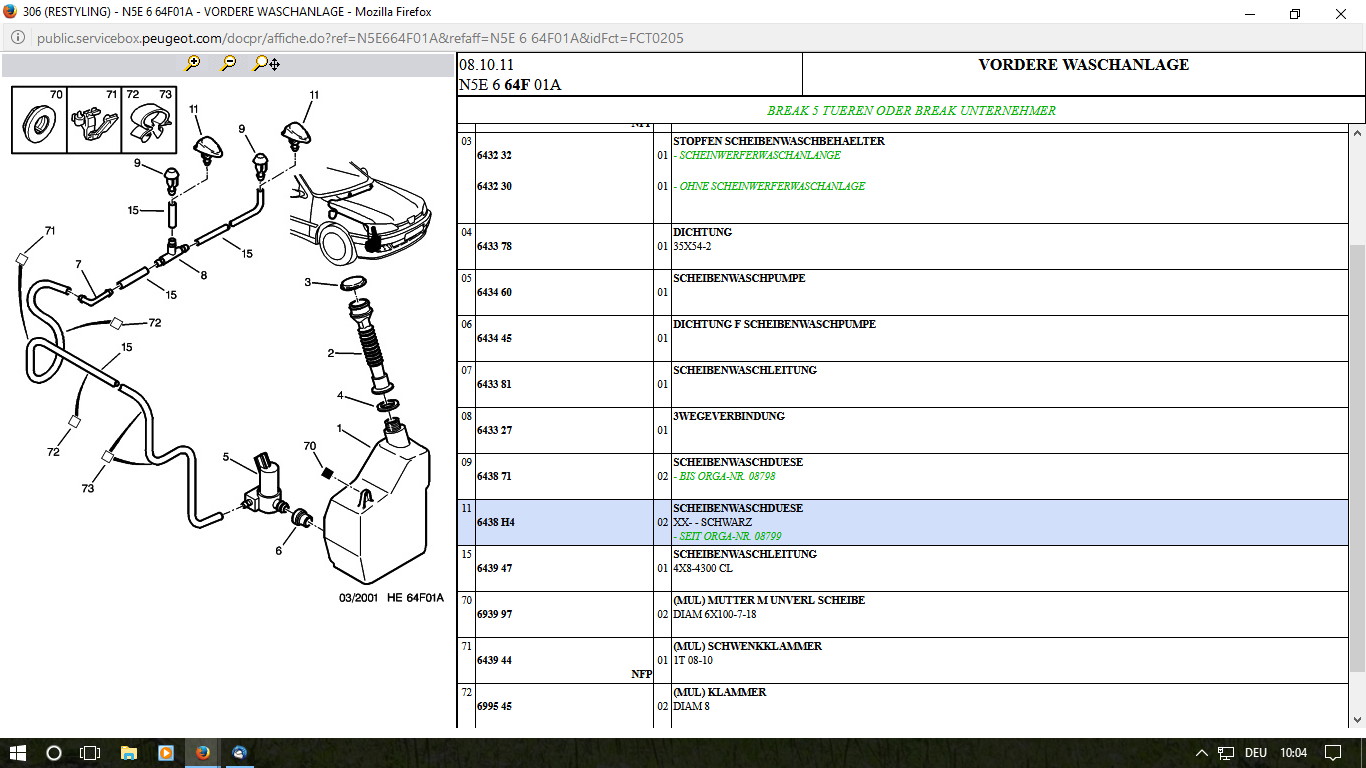This screenshot has height=768, width=1366.
Task: Select part number 6438 H4 row
Action: coord(495,523)
